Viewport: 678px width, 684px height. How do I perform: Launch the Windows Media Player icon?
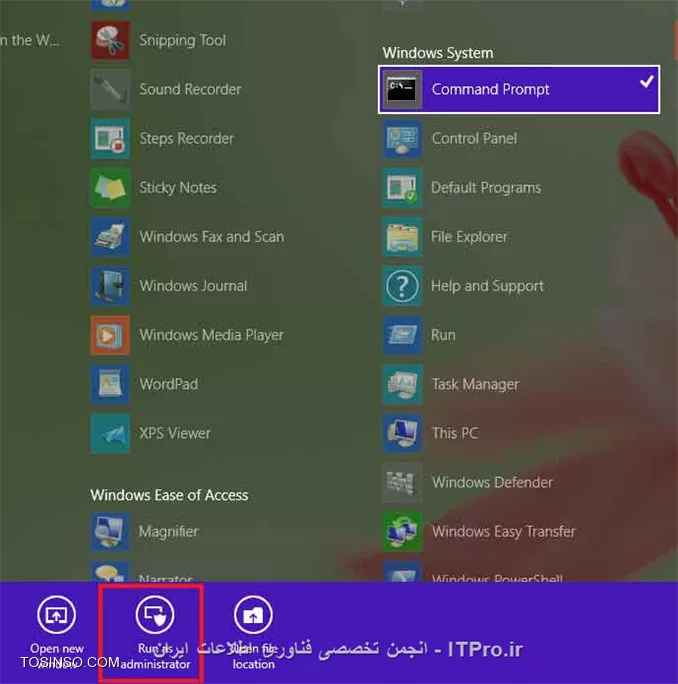click(110, 335)
